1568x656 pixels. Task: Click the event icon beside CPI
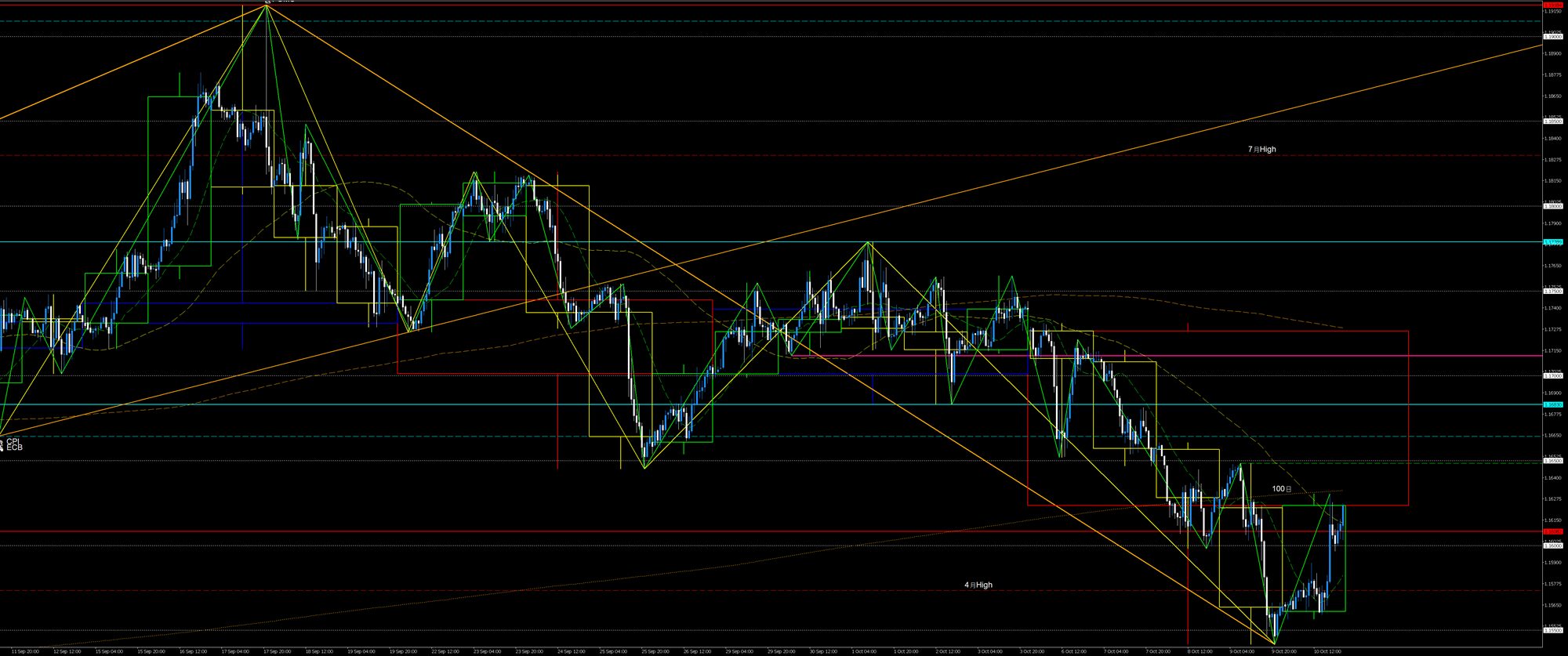coord(2,444)
